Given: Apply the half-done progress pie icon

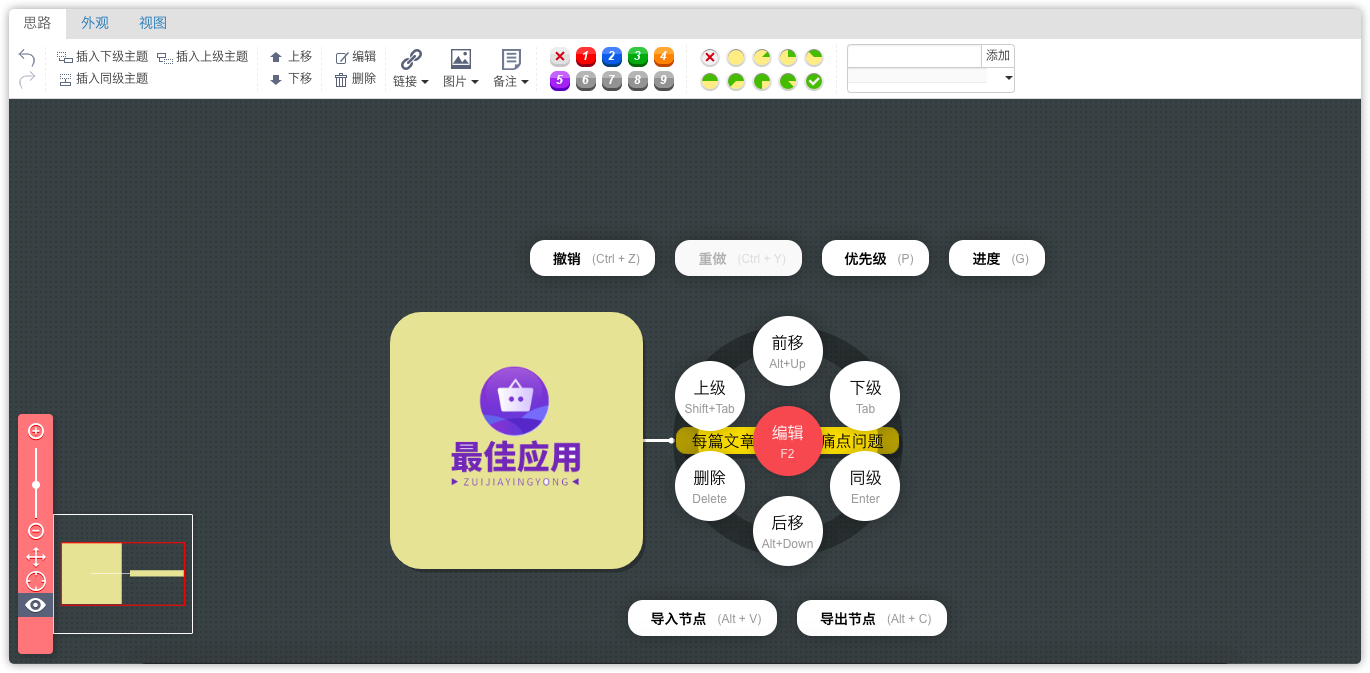Looking at the screenshot, I should (x=710, y=80).
